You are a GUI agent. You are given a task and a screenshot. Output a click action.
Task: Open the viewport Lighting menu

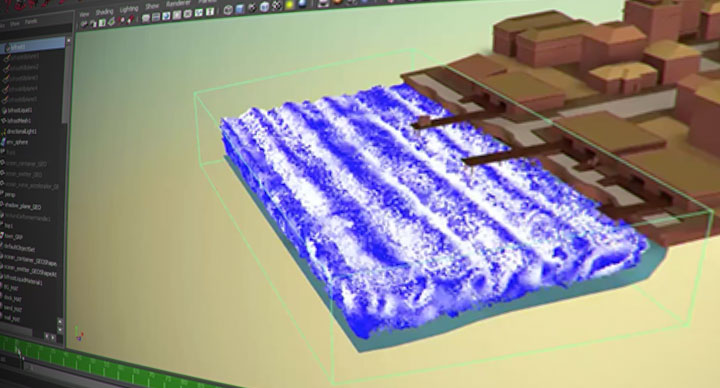pos(129,9)
